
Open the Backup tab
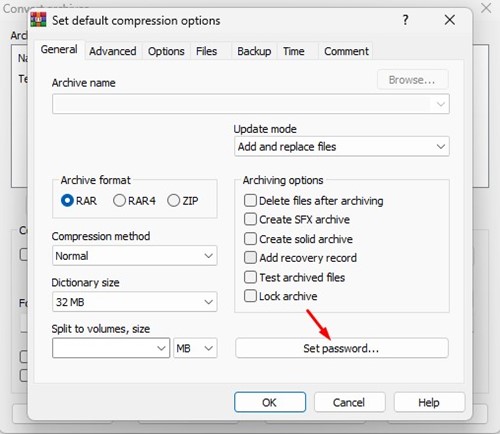[x=254, y=51]
